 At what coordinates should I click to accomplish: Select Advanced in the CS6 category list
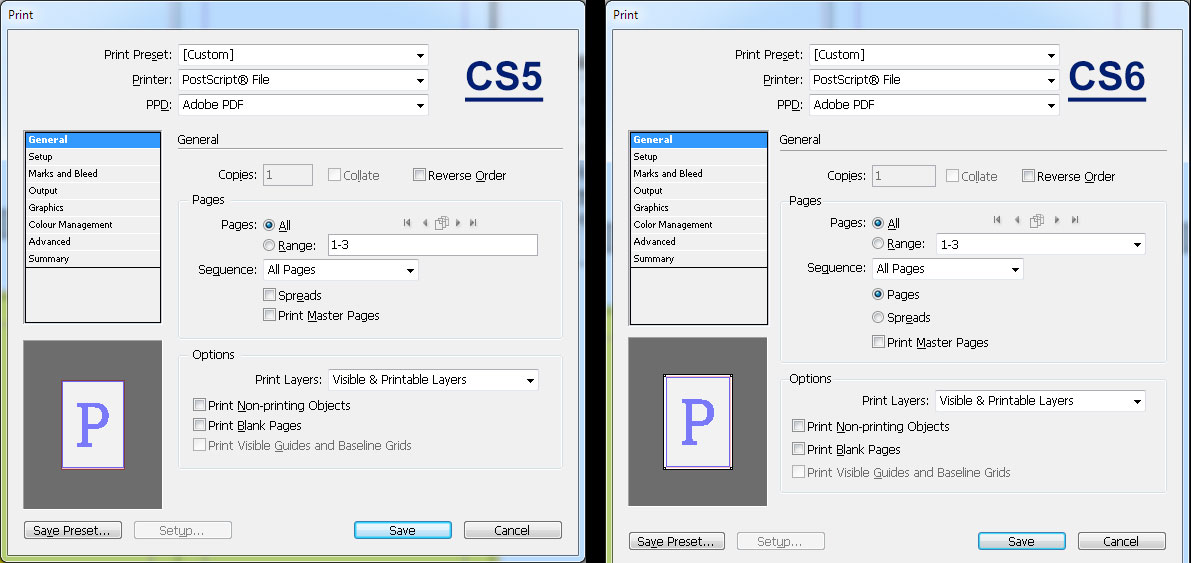click(x=697, y=242)
